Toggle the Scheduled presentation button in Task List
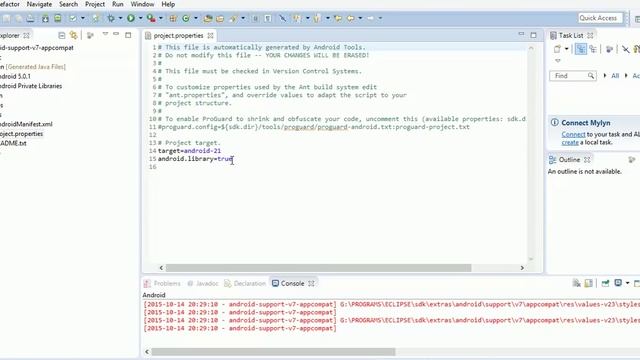This screenshot has width=640, height=360. point(593,49)
